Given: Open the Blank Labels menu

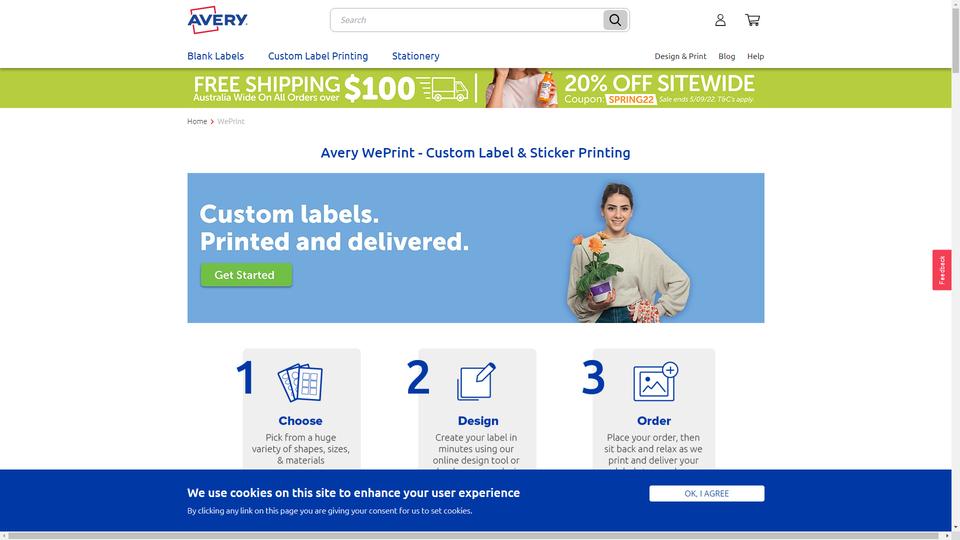Looking at the screenshot, I should coord(216,56).
